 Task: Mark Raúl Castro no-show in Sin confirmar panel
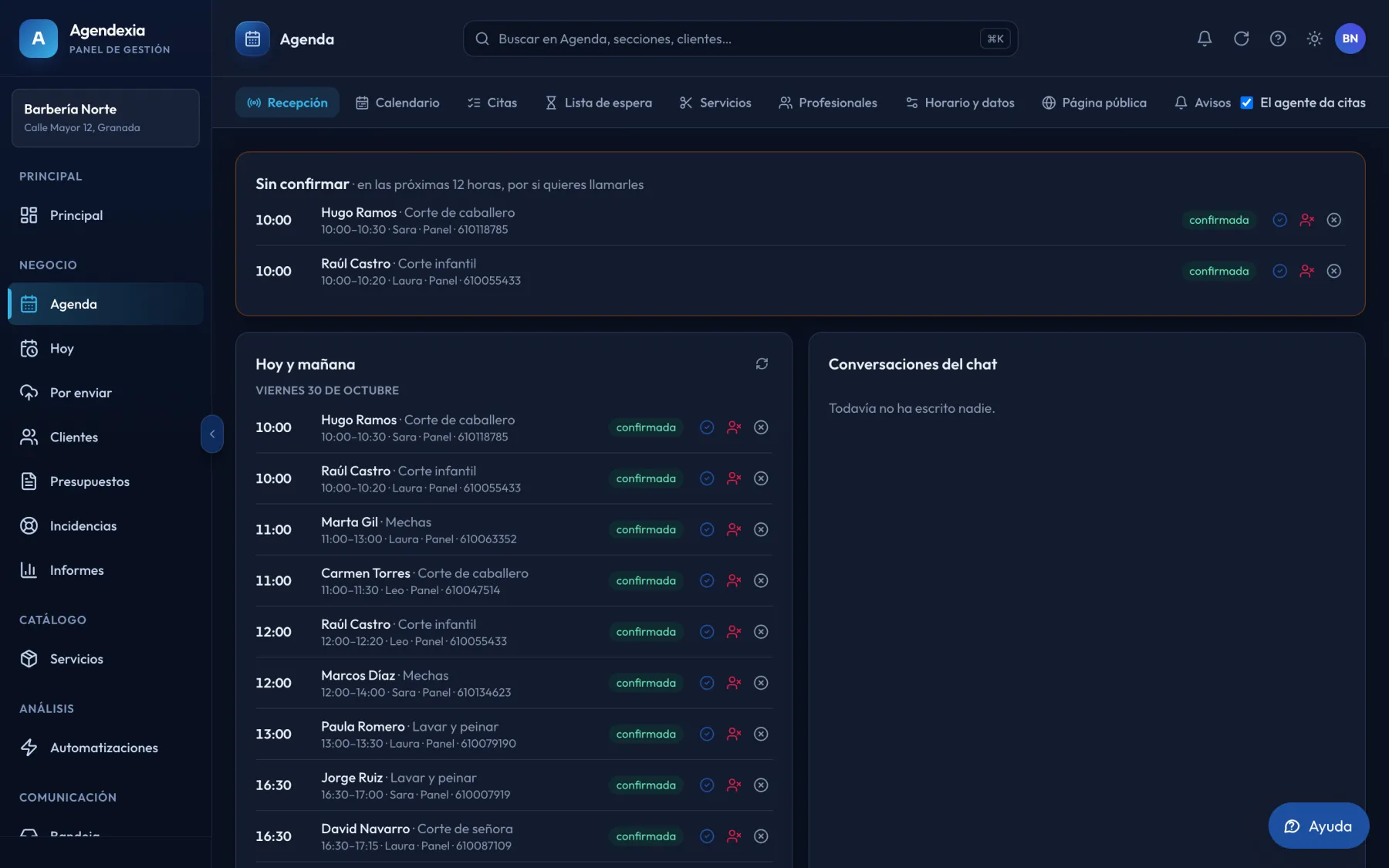tap(1306, 271)
